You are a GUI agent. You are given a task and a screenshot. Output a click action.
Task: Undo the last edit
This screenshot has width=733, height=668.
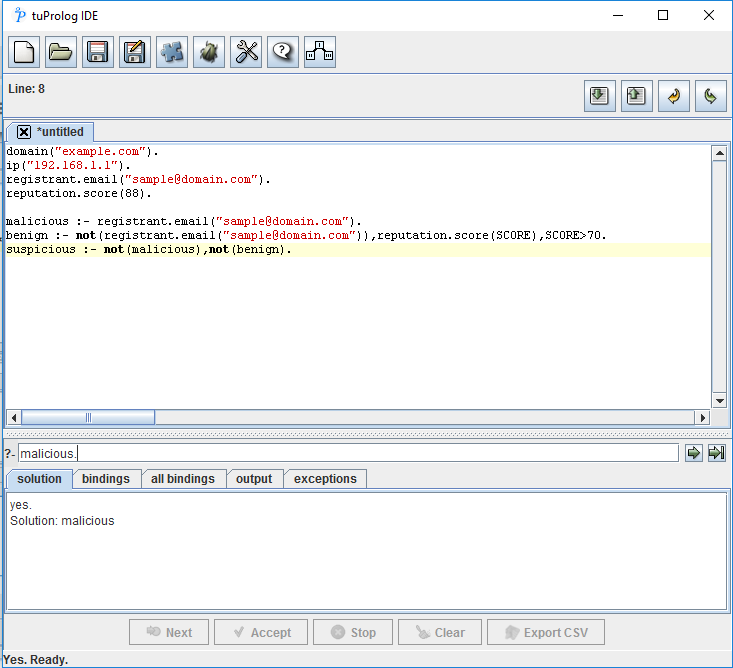[674, 96]
